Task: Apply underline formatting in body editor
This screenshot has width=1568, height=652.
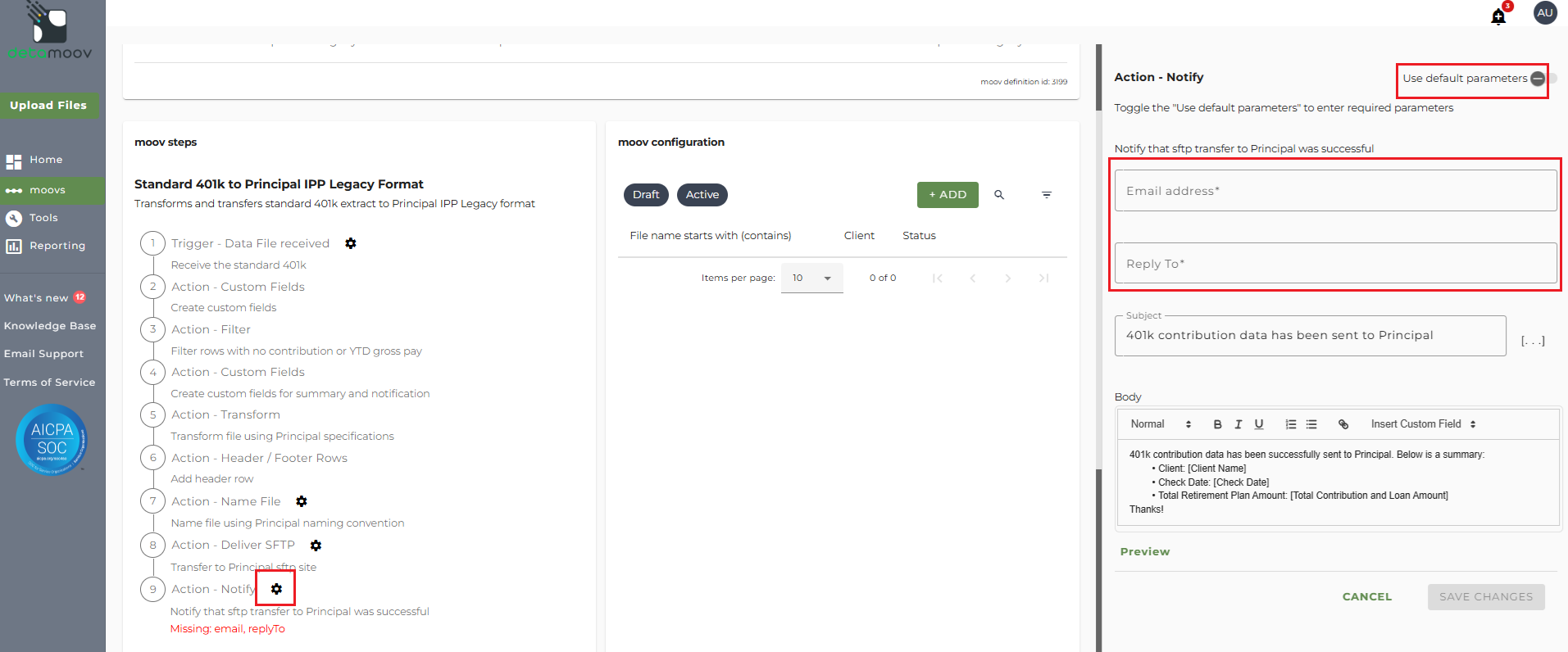Action: (1259, 424)
